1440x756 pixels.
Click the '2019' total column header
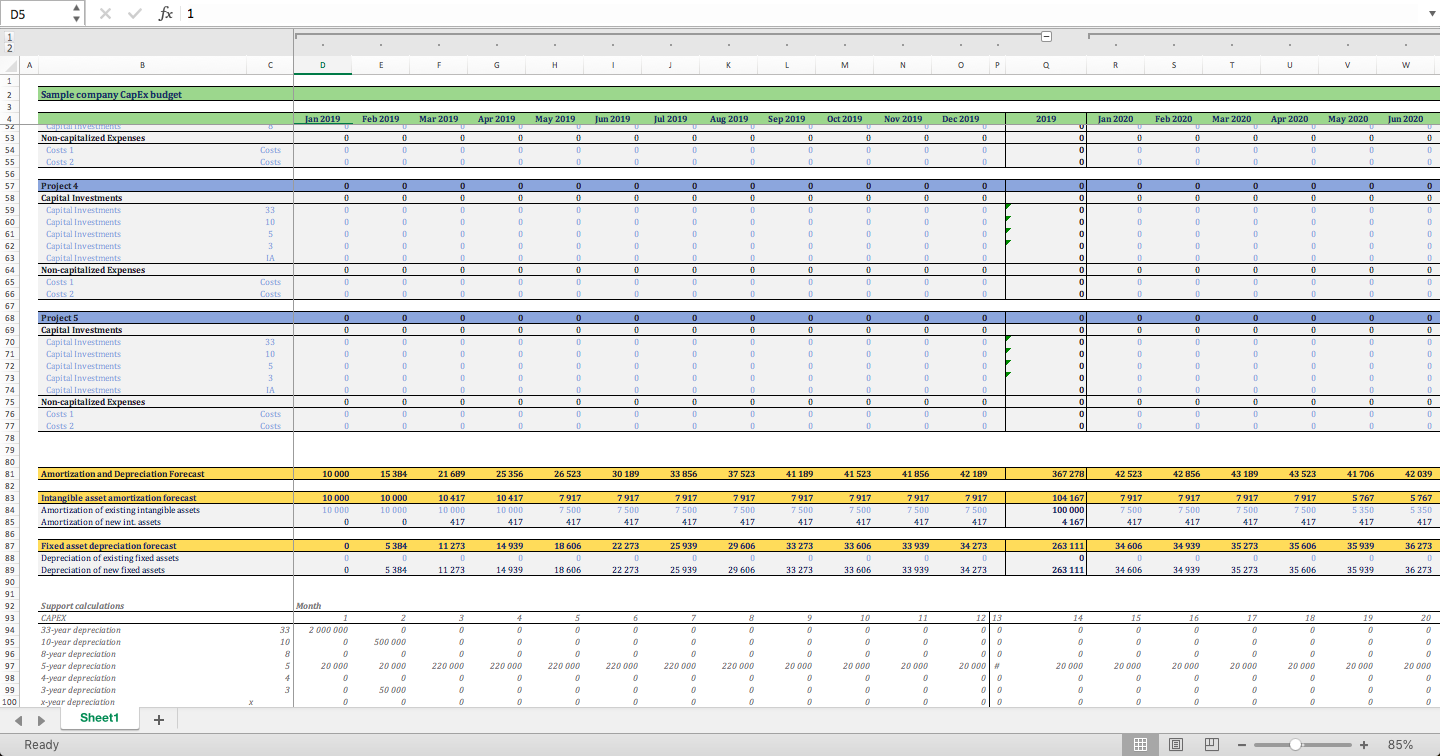(1046, 118)
